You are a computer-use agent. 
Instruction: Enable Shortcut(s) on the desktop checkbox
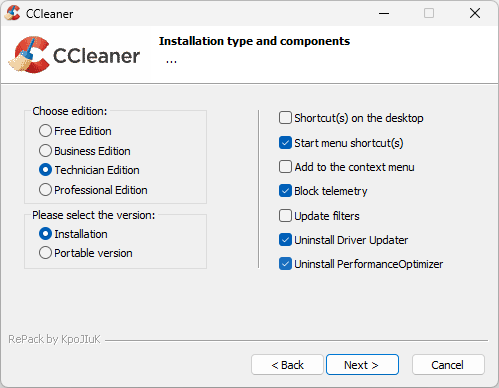pos(285,118)
